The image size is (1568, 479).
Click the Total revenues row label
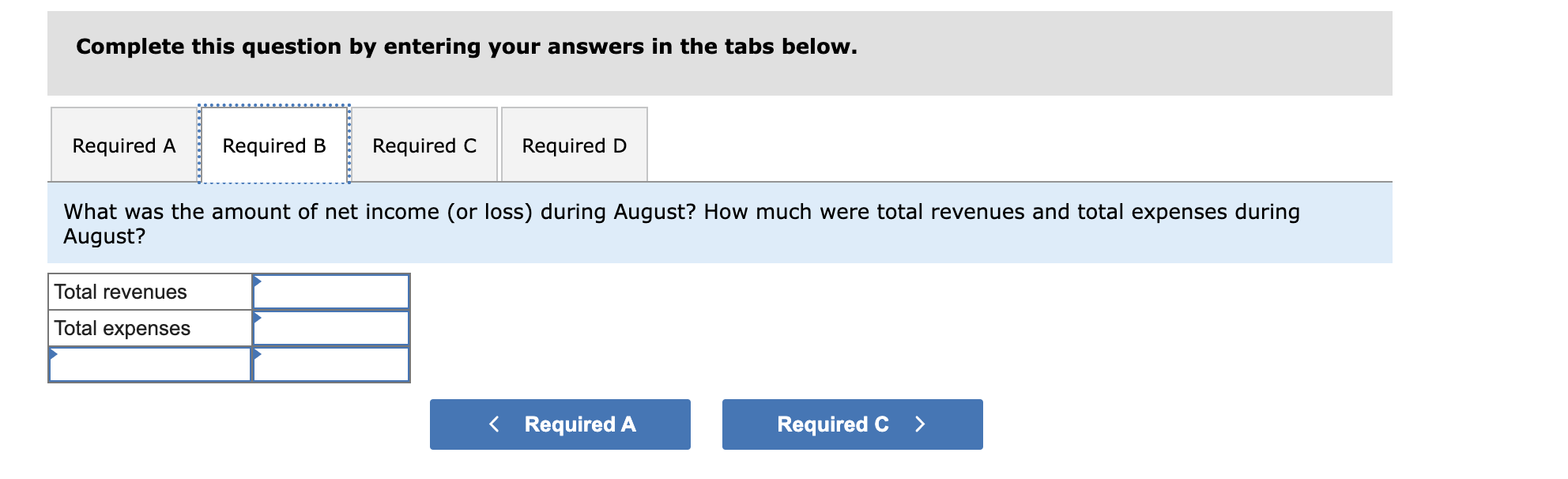pos(120,291)
